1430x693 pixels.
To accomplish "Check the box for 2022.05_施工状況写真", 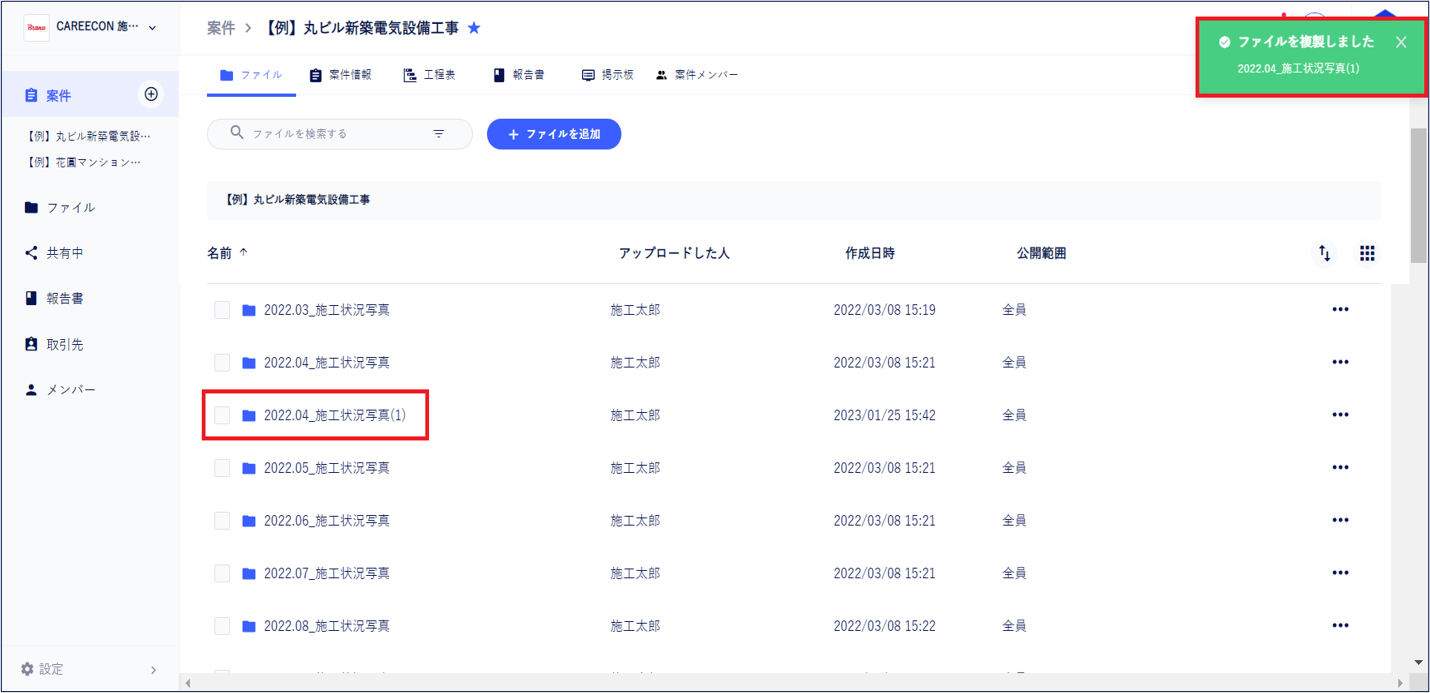I will (x=222, y=468).
